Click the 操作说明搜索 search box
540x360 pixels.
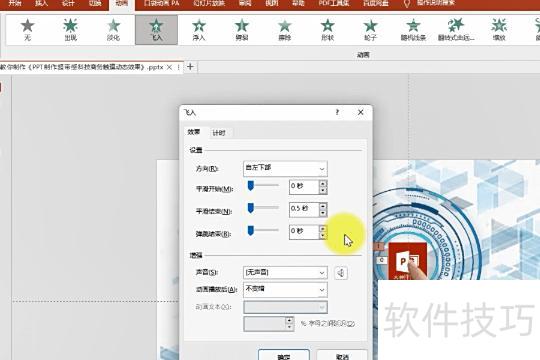[436, 3]
